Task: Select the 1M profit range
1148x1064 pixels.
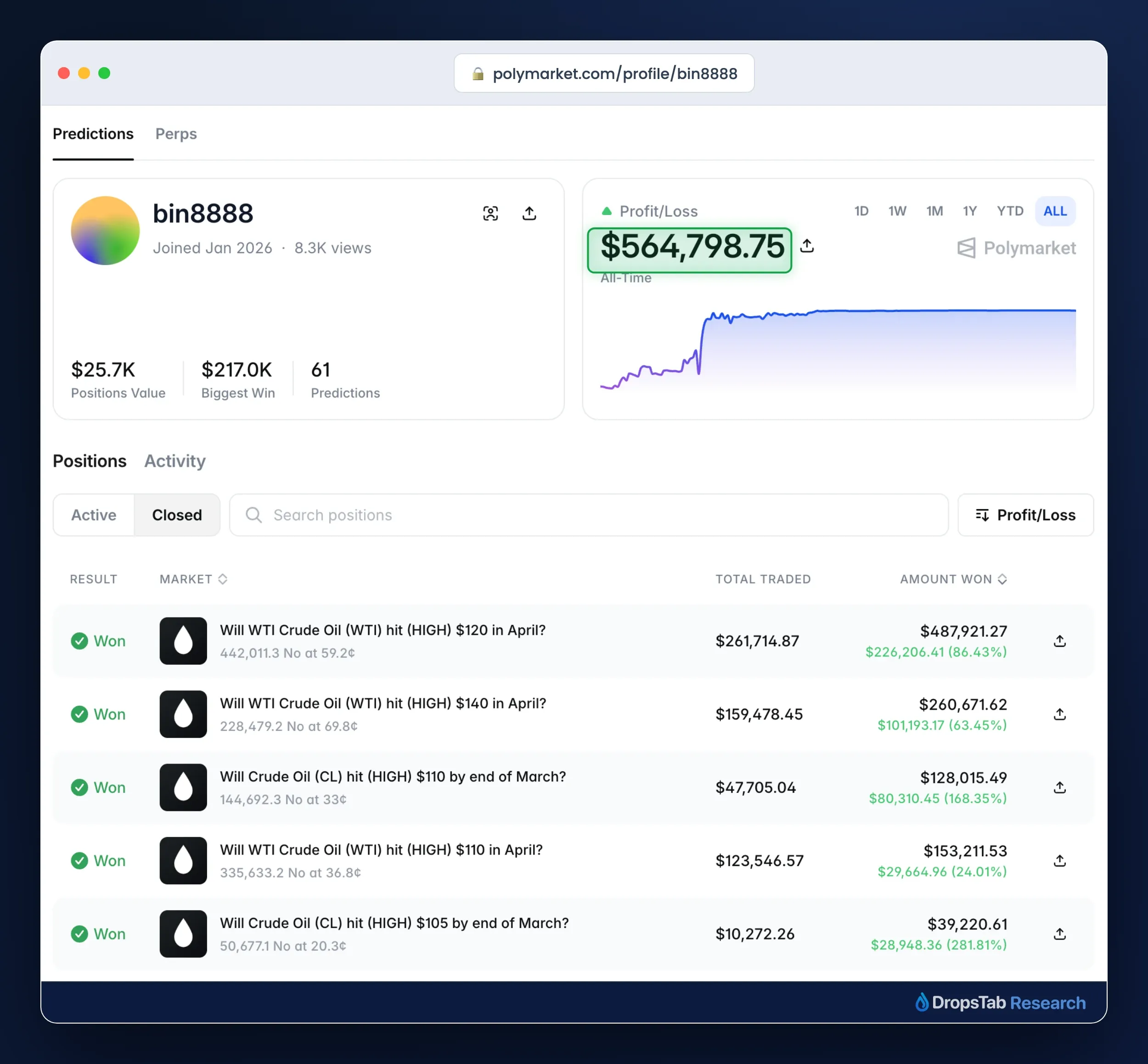Action: [934, 211]
